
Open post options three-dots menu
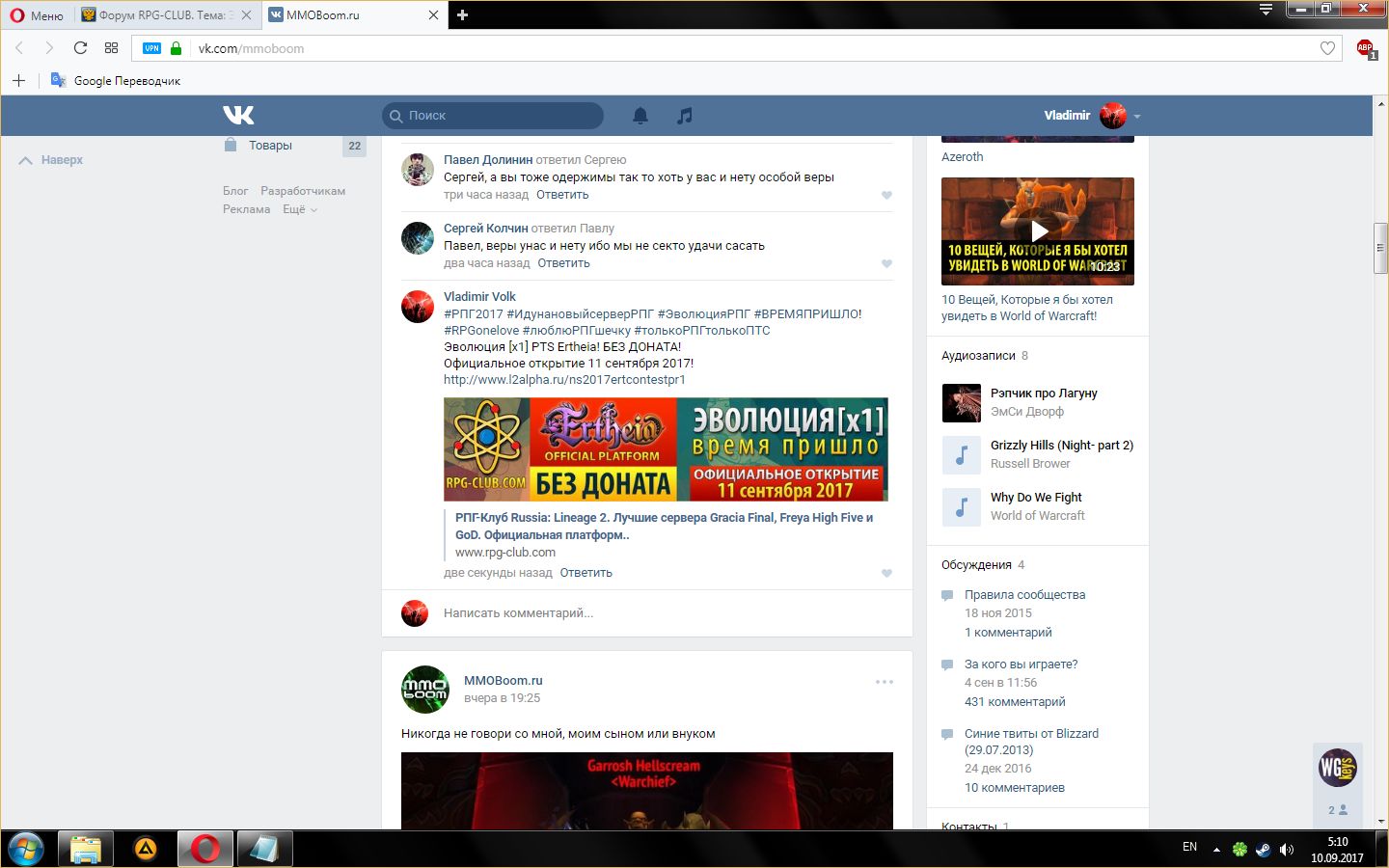tap(885, 682)
